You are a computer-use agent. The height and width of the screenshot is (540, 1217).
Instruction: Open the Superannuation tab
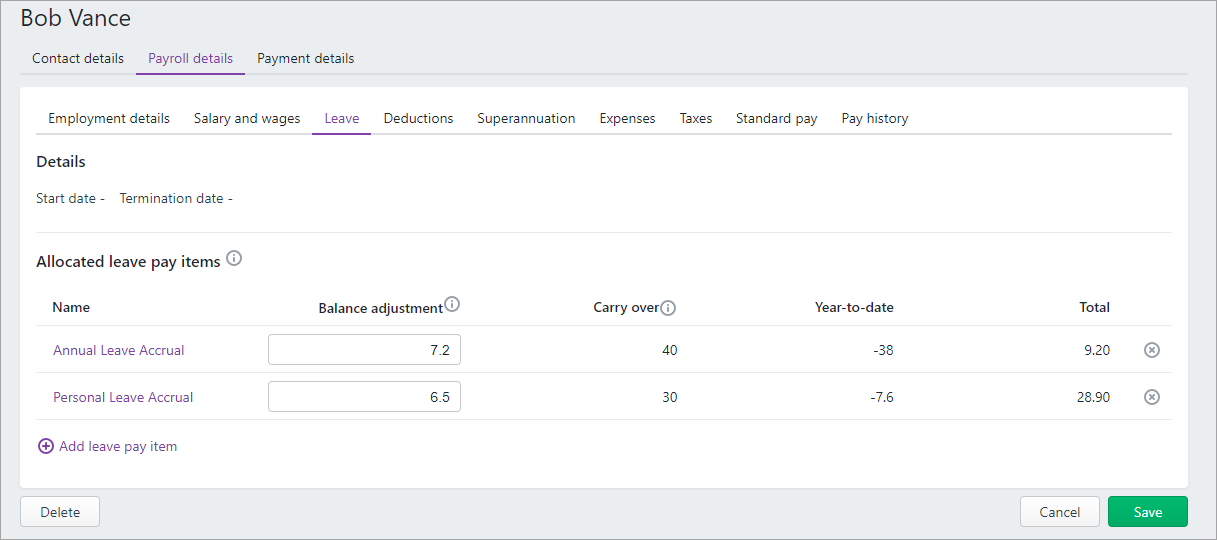point(526,118)
